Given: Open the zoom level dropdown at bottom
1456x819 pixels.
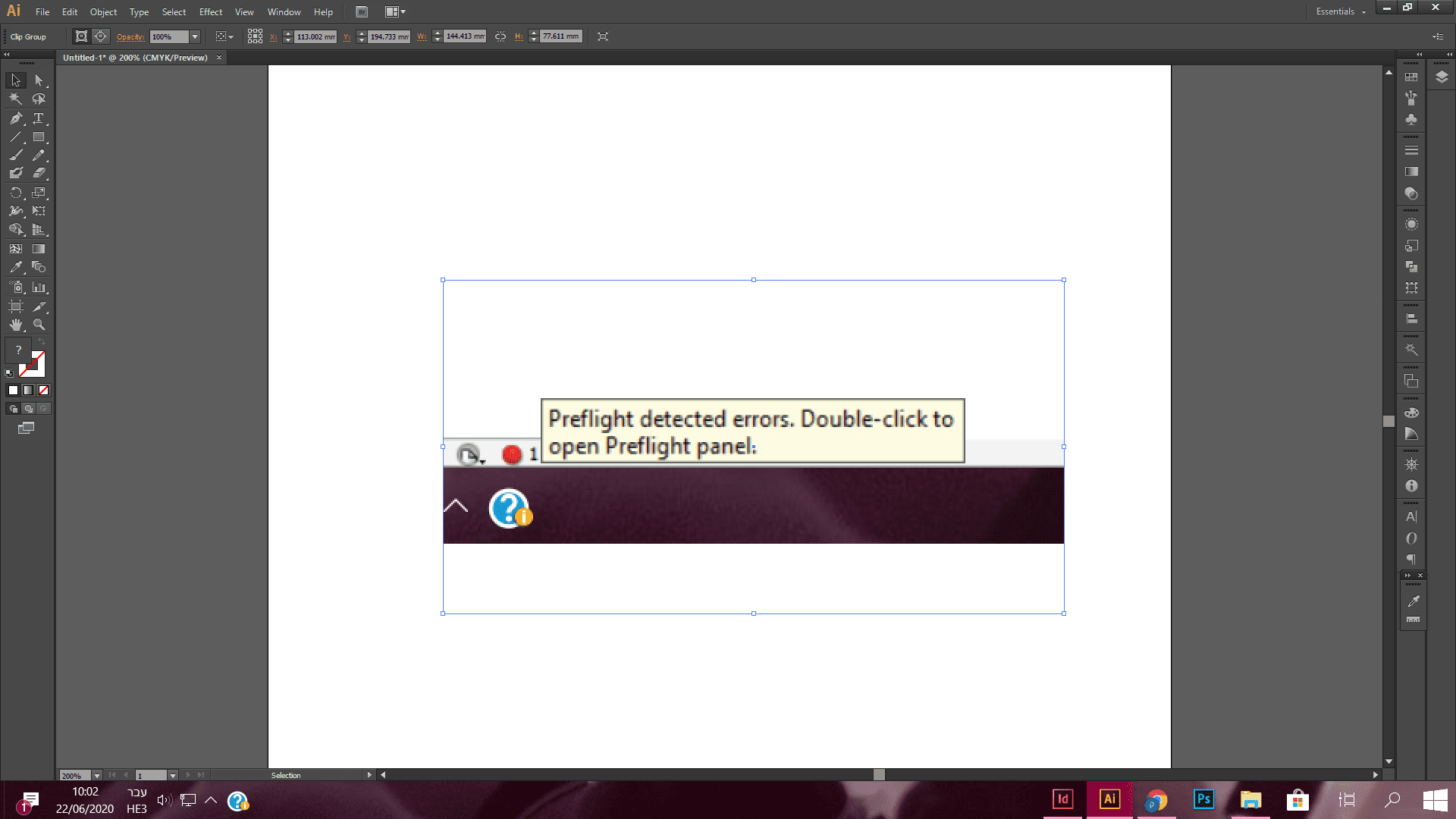Looking at the screenshot, I should click(x=97, y=775).
